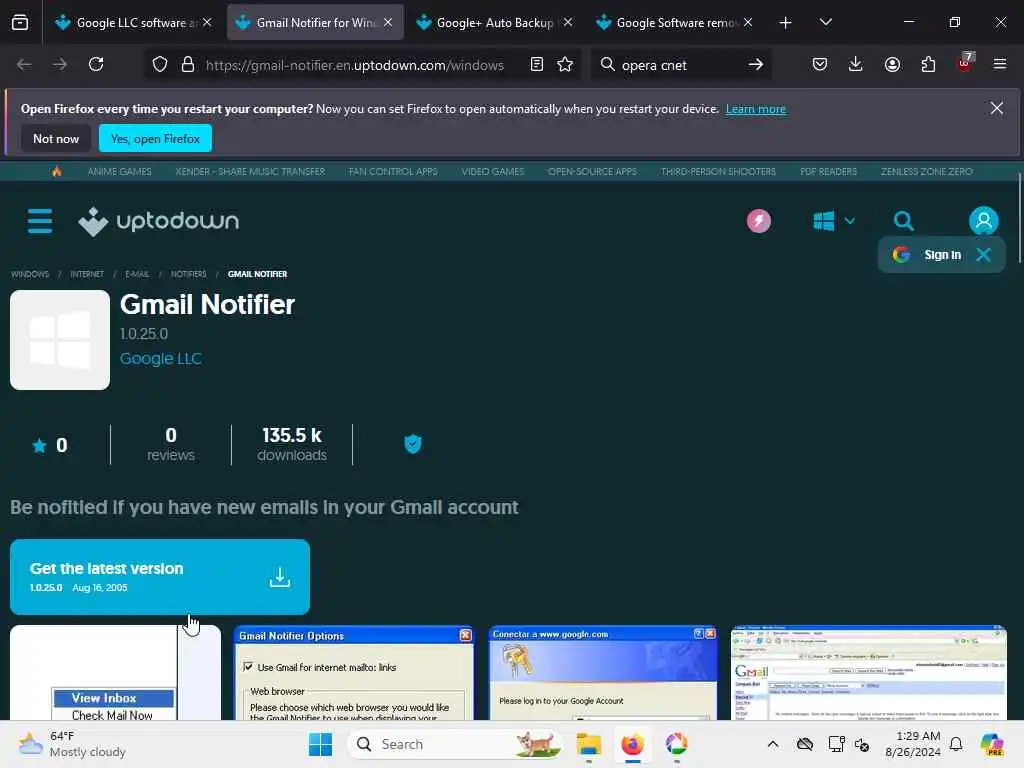
Task: Close the Firefox restart notification bar
Action: [x=997, y=108]
